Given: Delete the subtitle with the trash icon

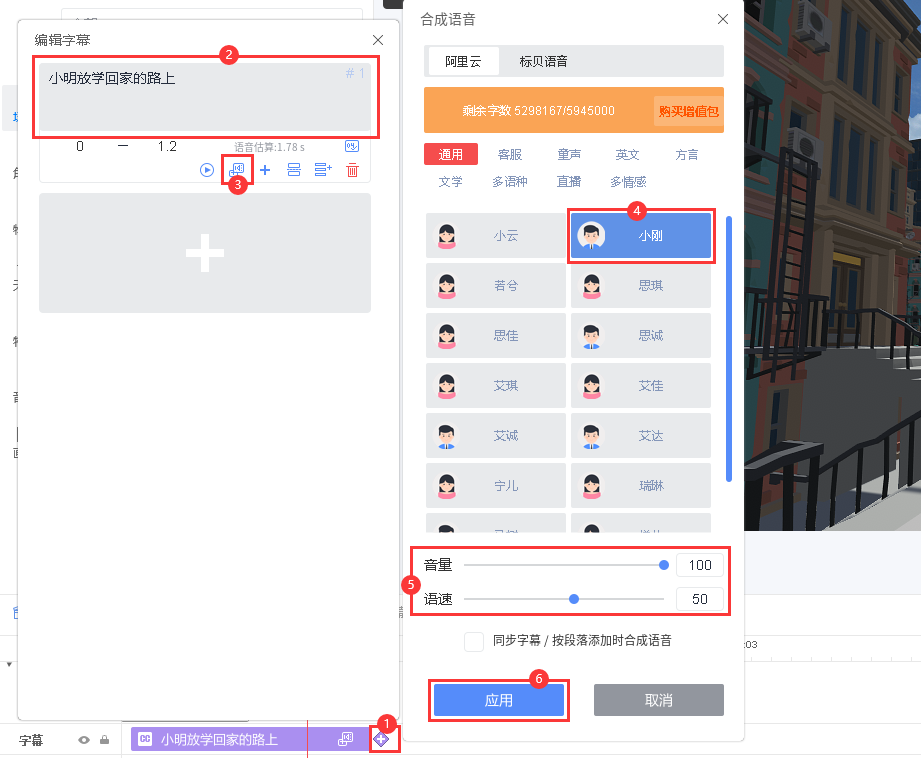Looking at the screenshot, I should pos(352,170).
